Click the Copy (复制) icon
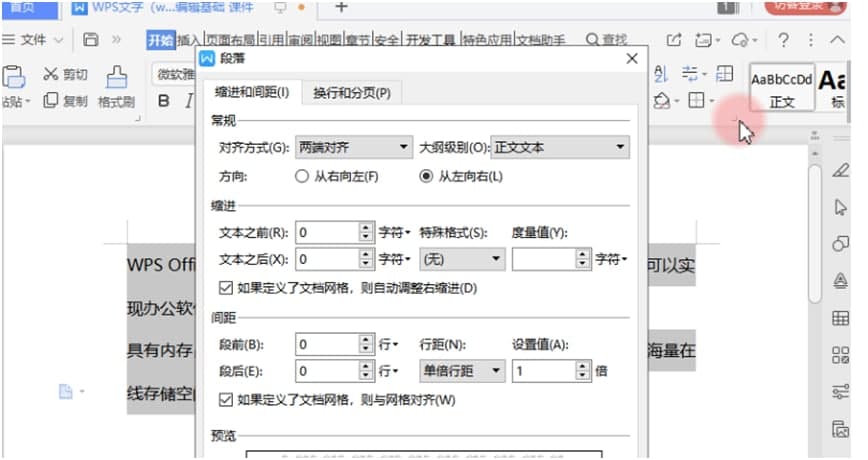 click(51, 100)
